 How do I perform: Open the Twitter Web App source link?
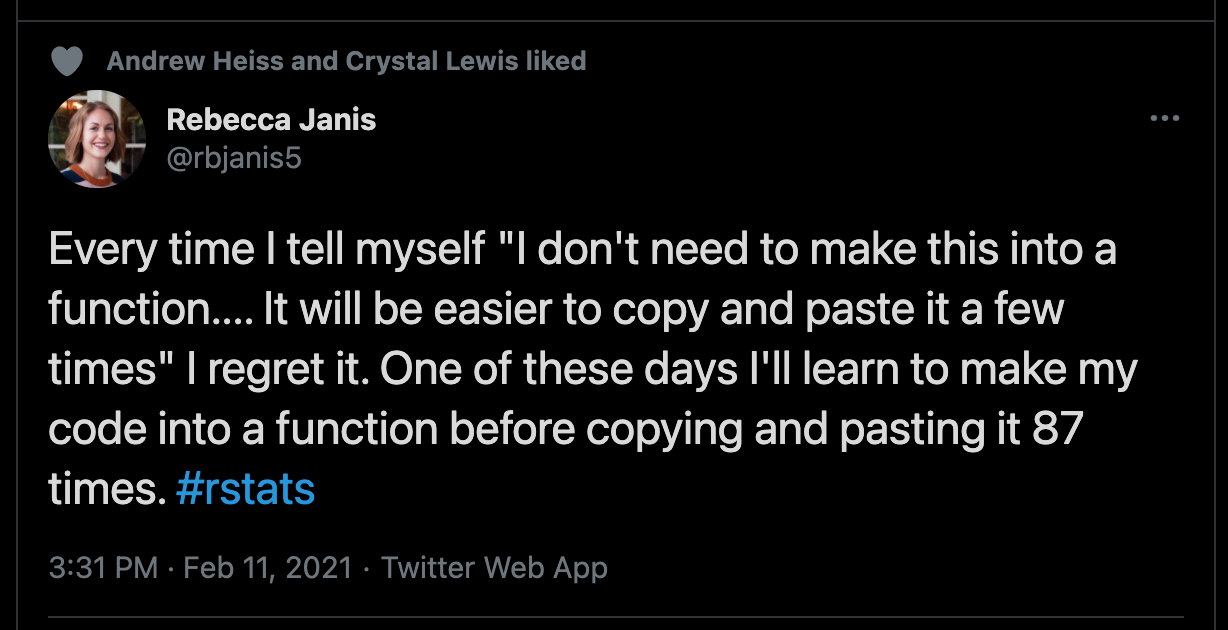494,569
